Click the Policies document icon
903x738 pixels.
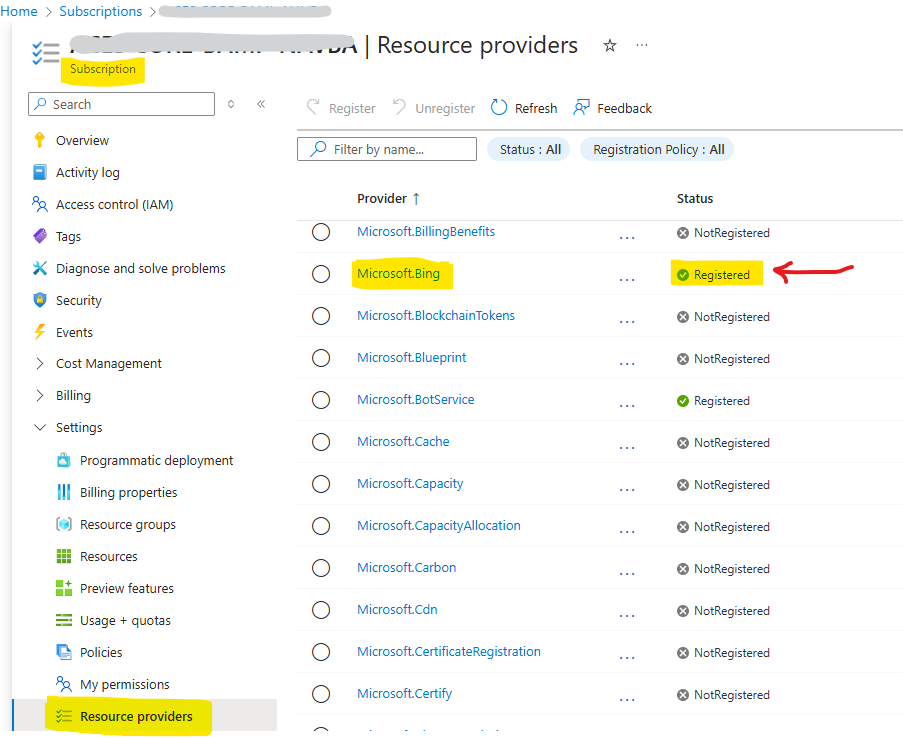(64, 652)
